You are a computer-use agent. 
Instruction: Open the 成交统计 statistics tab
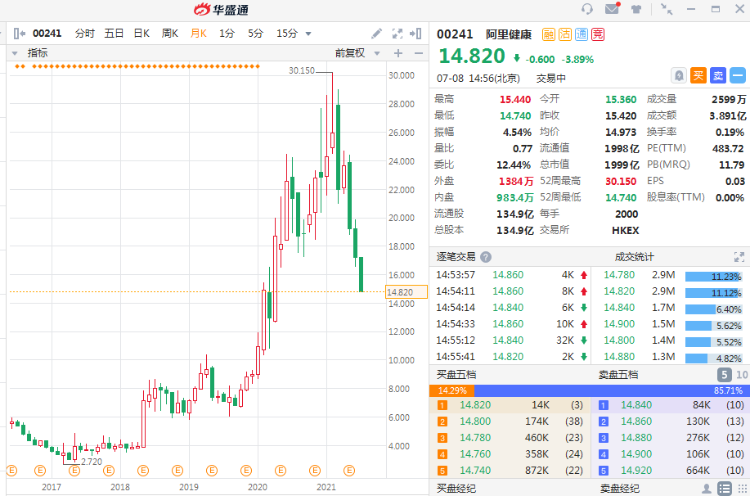pos(634,257)
